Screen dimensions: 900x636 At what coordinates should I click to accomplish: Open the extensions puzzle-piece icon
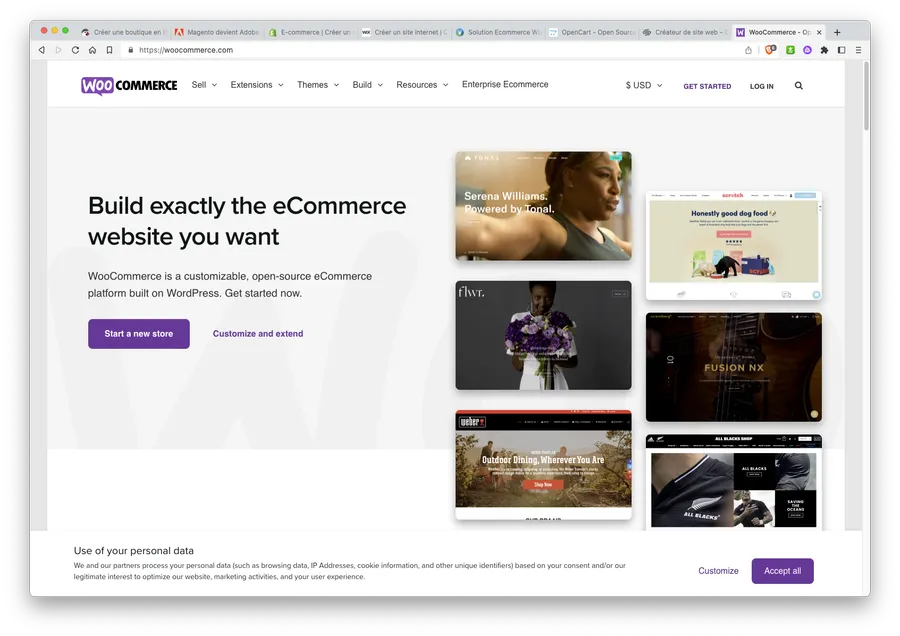(824, 50)
